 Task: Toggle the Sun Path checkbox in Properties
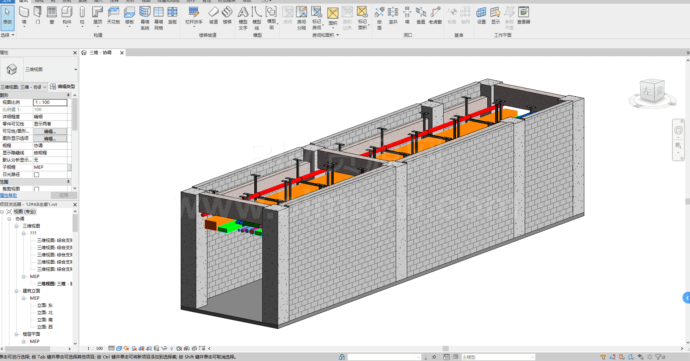[x=37, y=174]
